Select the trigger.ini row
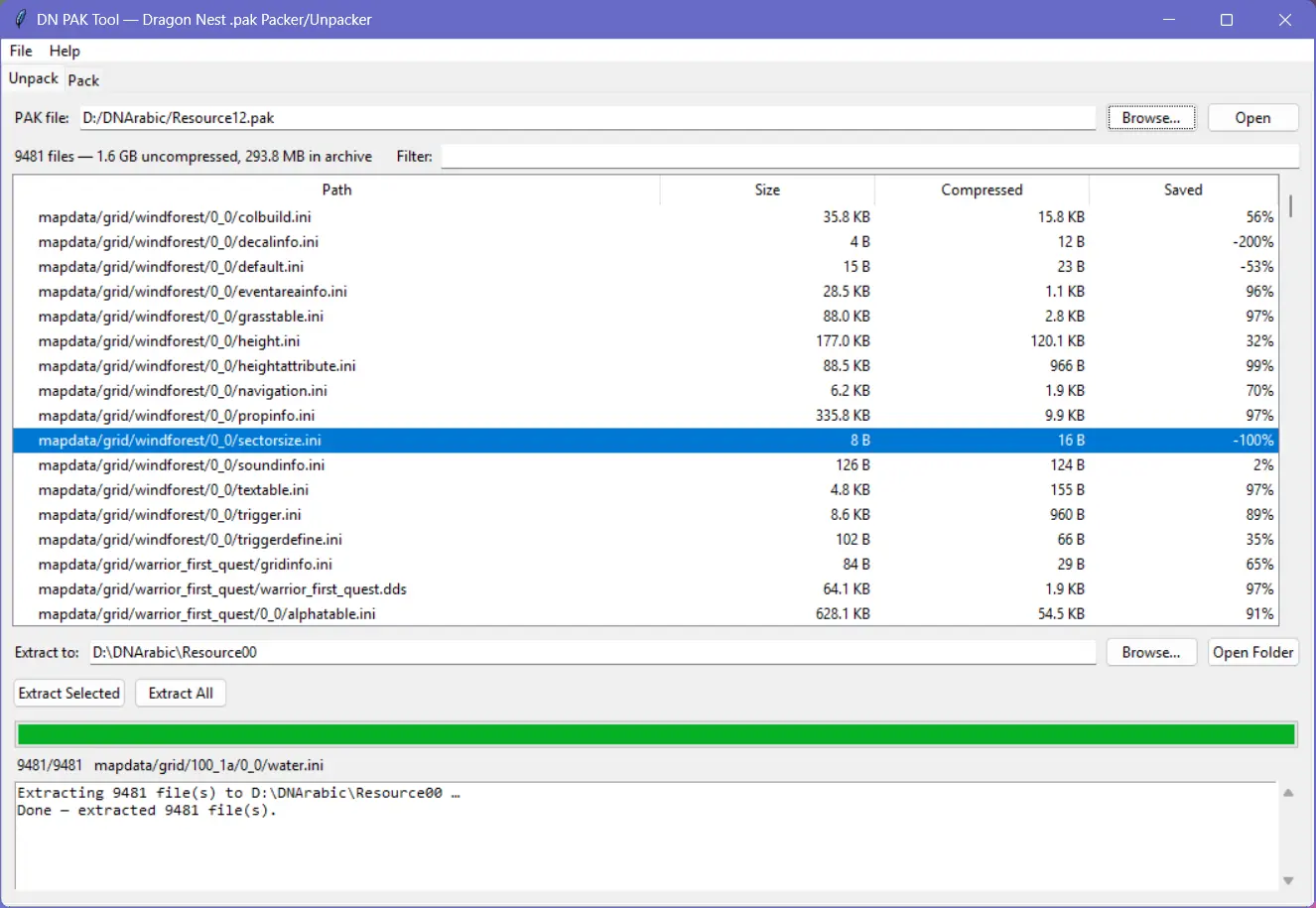Viewport: 1316px width, 908px height. pos(645,514)
